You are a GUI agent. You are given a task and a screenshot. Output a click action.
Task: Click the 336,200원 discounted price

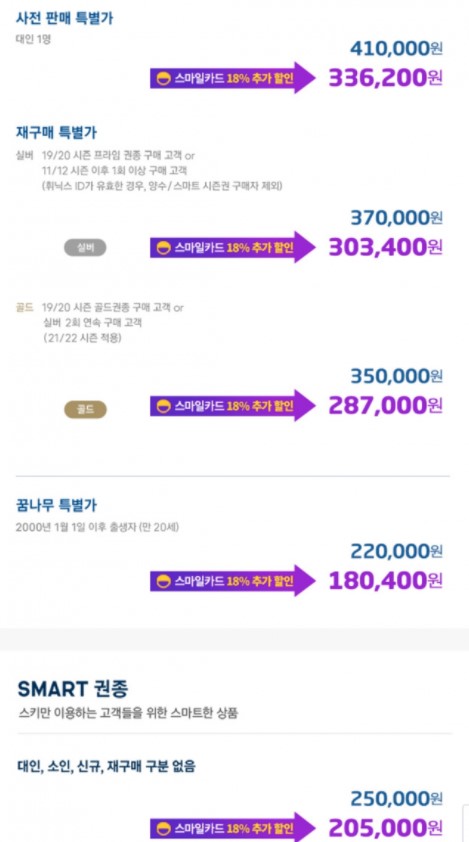pyautogui.click(x=385, y=78)
